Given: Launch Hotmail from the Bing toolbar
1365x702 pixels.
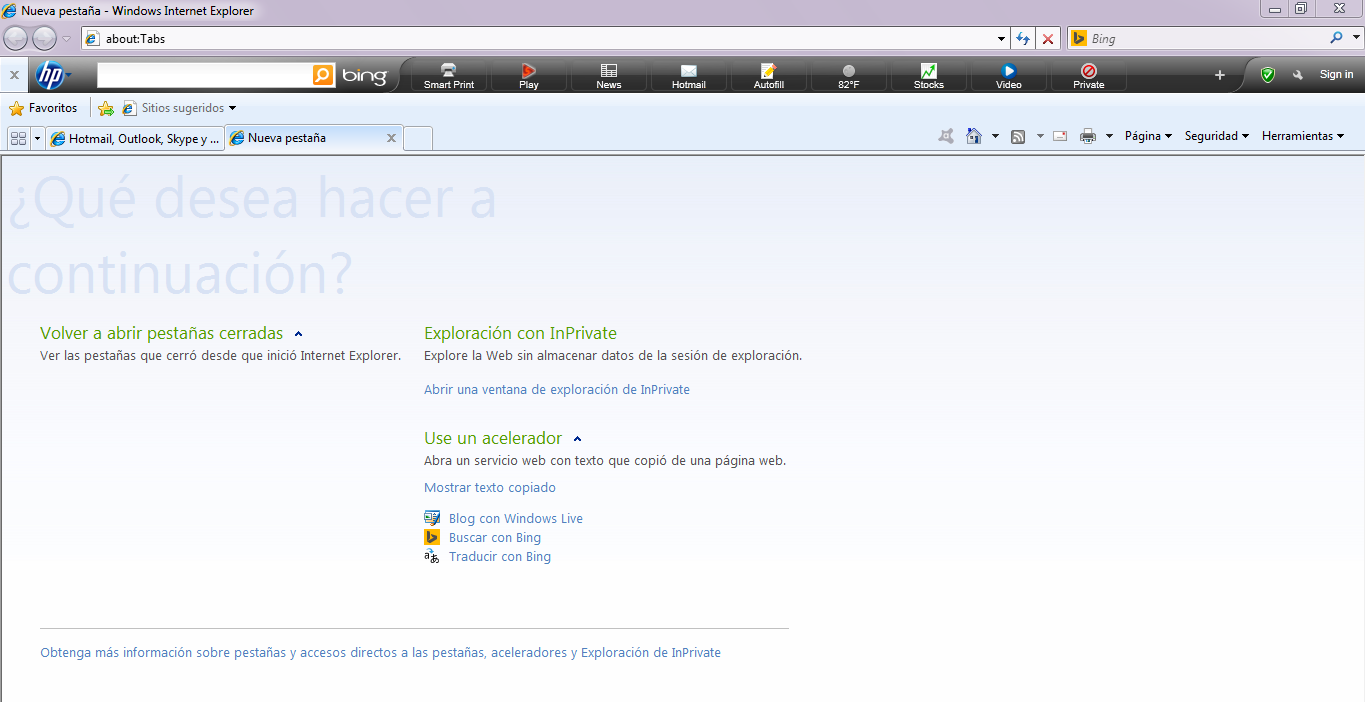Looking at the screenshot, I should click(x=688, y=75).
